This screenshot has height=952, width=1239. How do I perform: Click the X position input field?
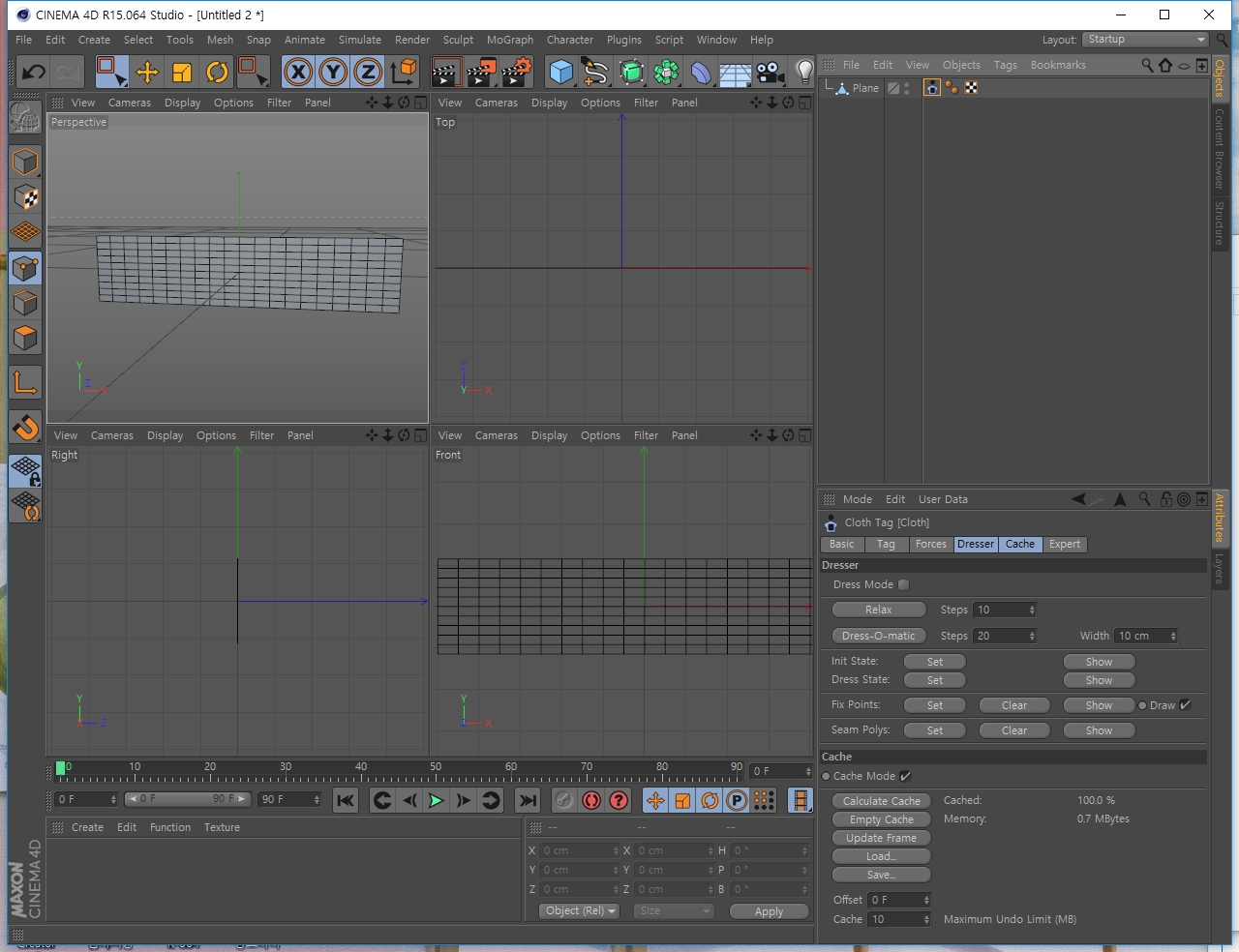(578, 850)
